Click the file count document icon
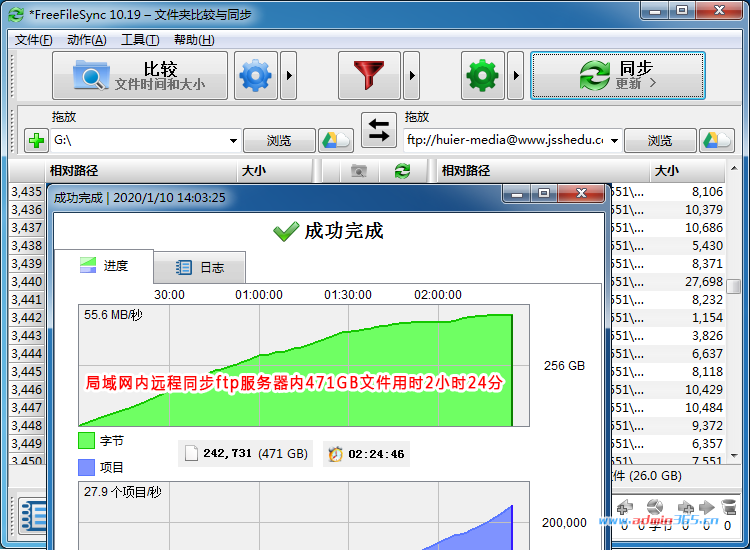The width and height of the screenshot is (750, 550). point(191,453)
